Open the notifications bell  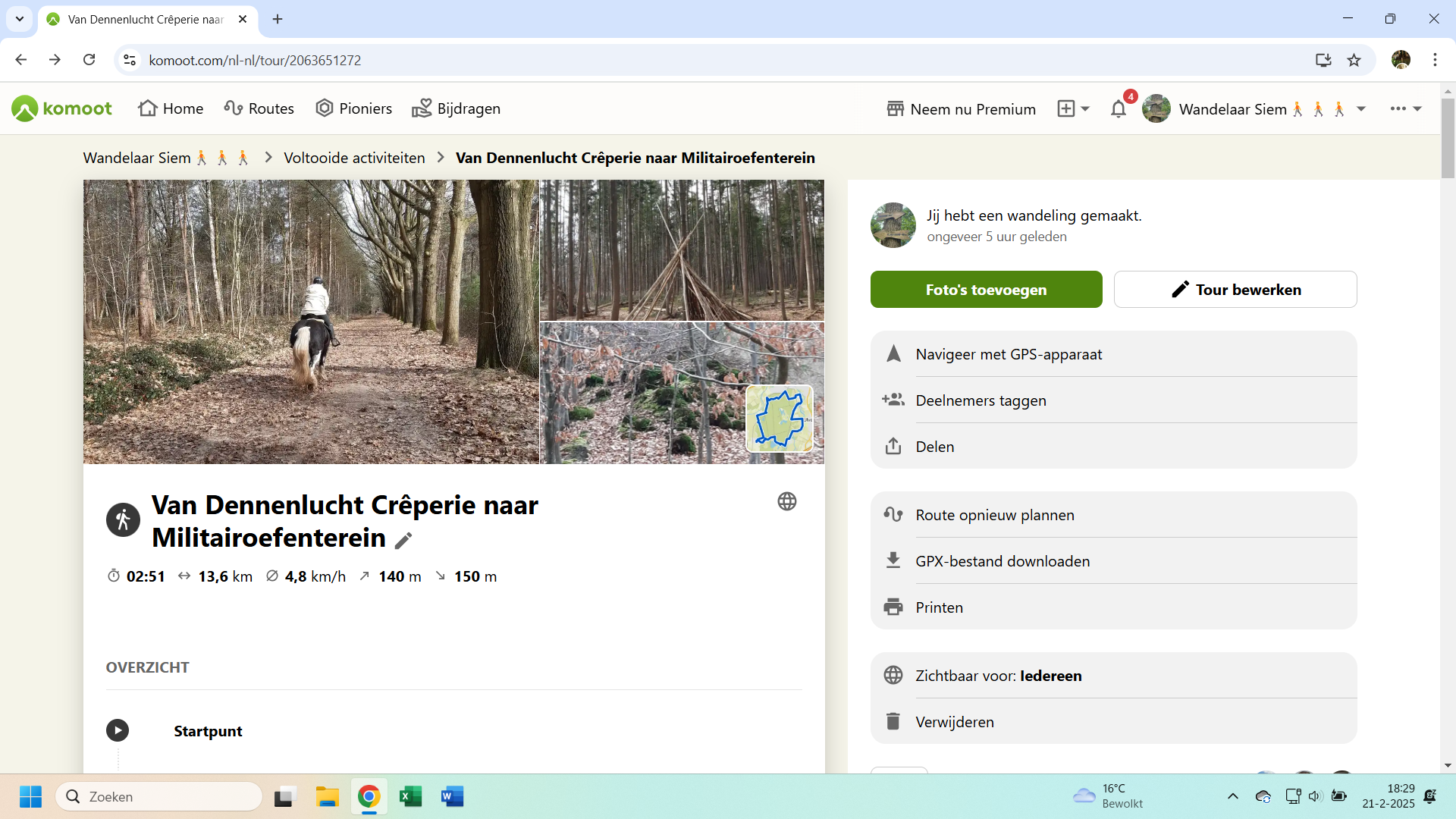coord(1118,109)
